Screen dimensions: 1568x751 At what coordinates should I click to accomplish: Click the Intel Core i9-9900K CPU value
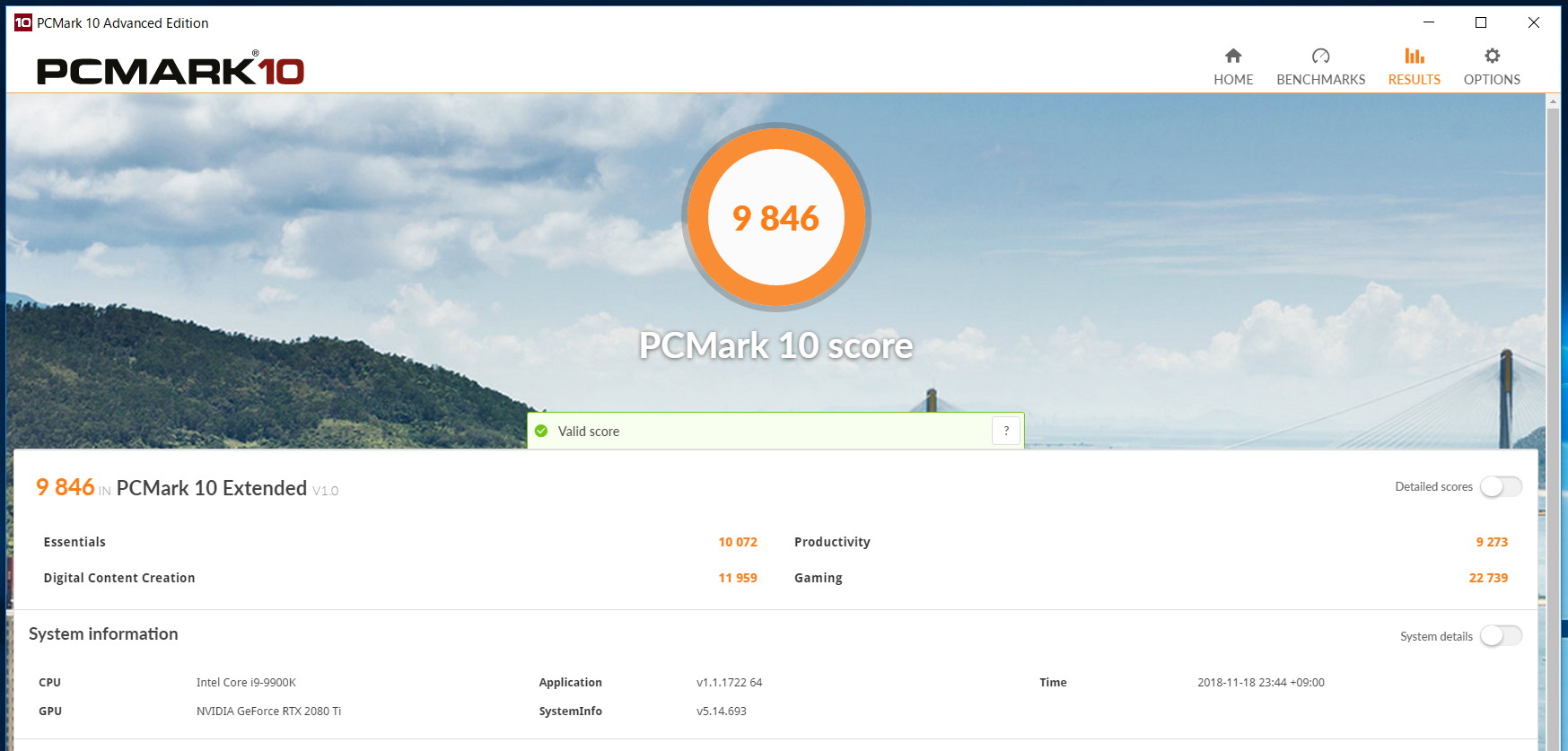click(x=246, y=683)
